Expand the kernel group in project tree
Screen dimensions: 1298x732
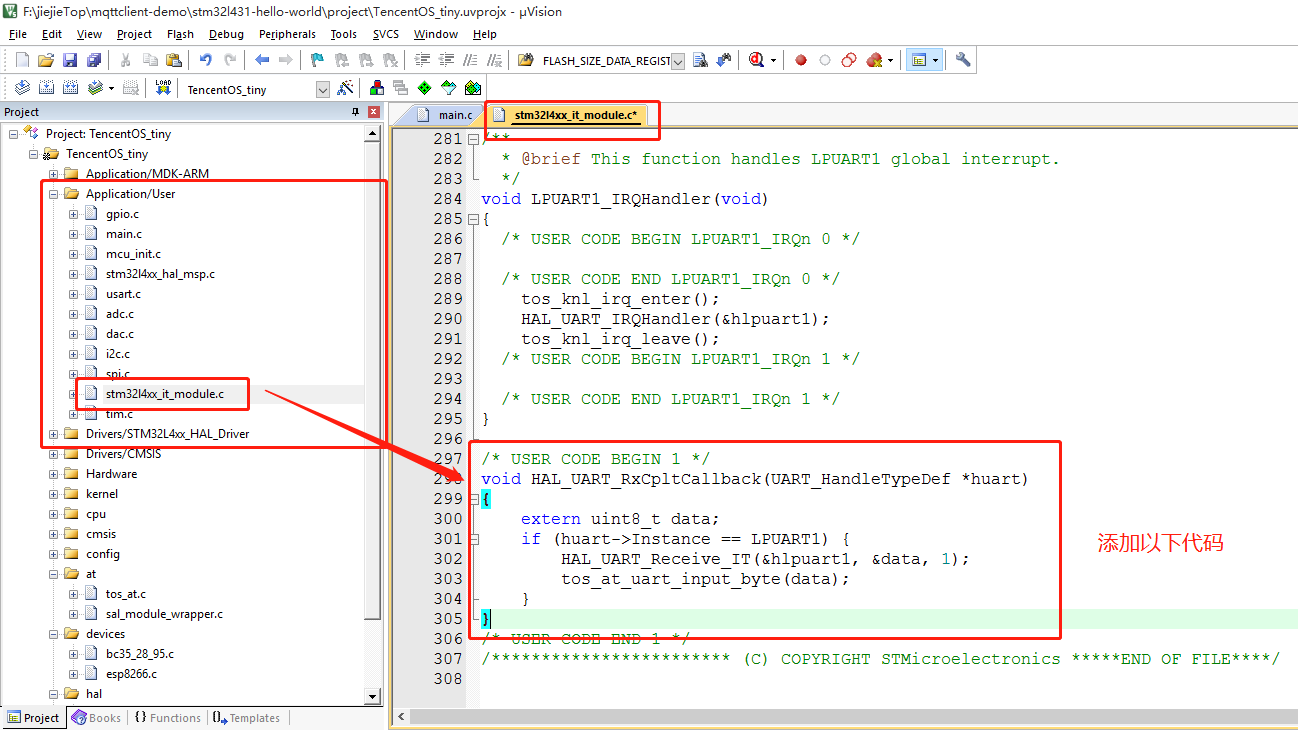coord(54,494)
